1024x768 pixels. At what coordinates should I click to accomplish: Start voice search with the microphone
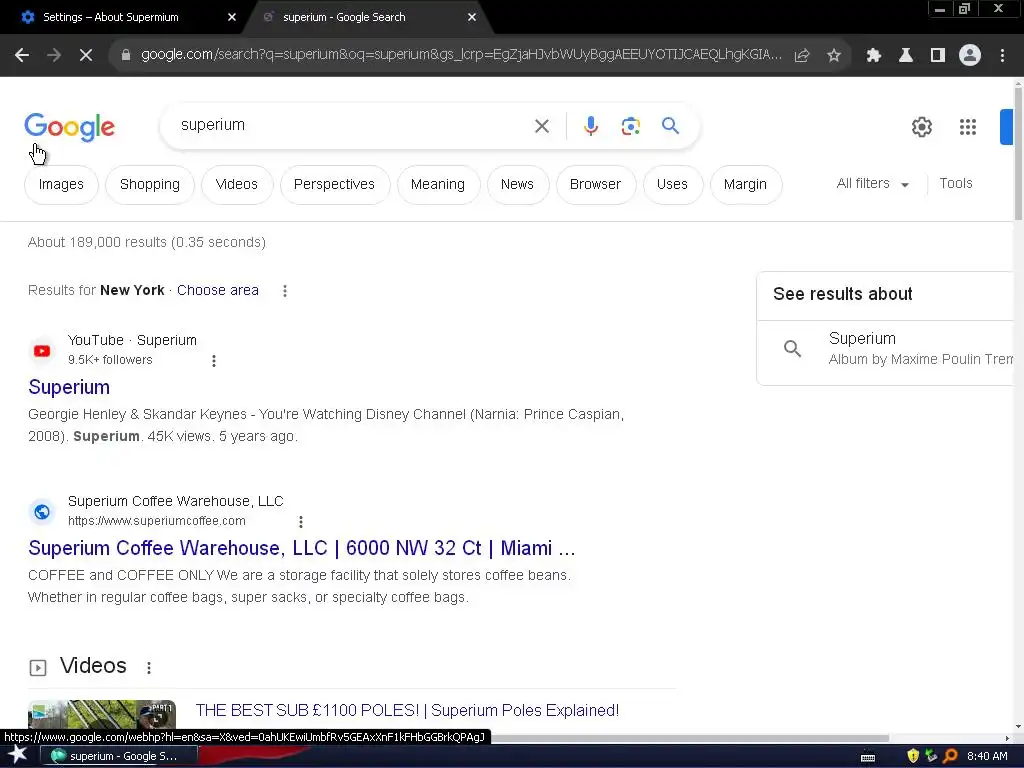pyautogui.click(x=590, y=125)
